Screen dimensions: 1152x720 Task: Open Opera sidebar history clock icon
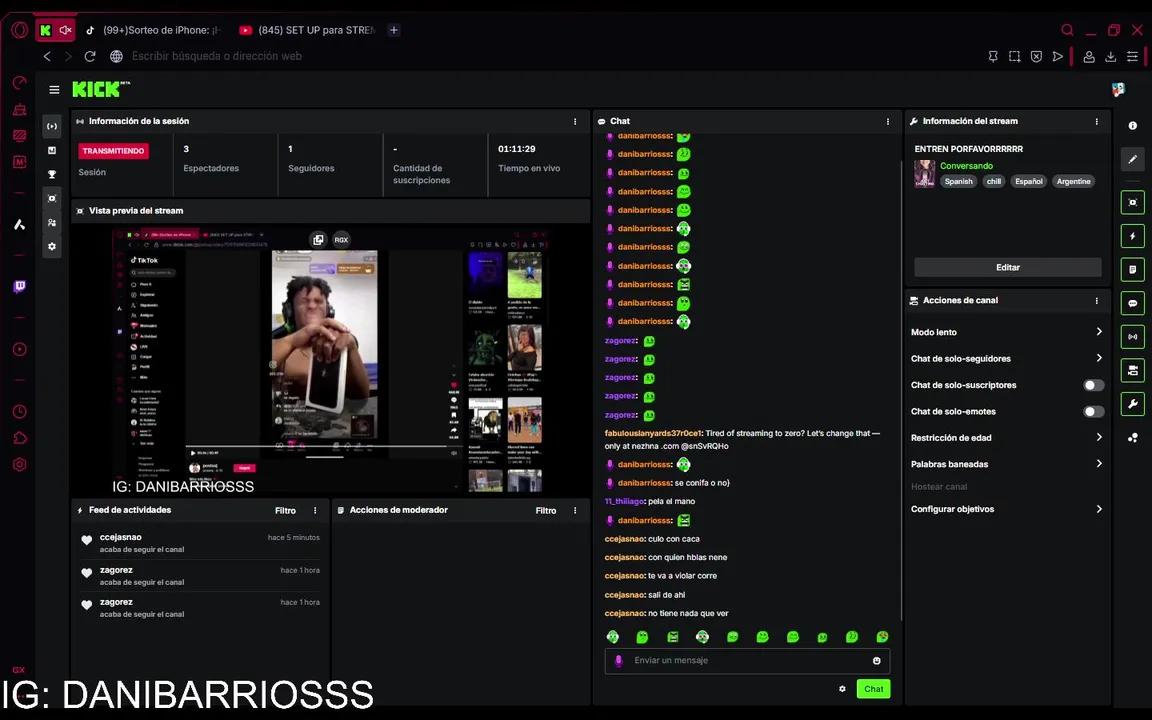tap(20, 411)
